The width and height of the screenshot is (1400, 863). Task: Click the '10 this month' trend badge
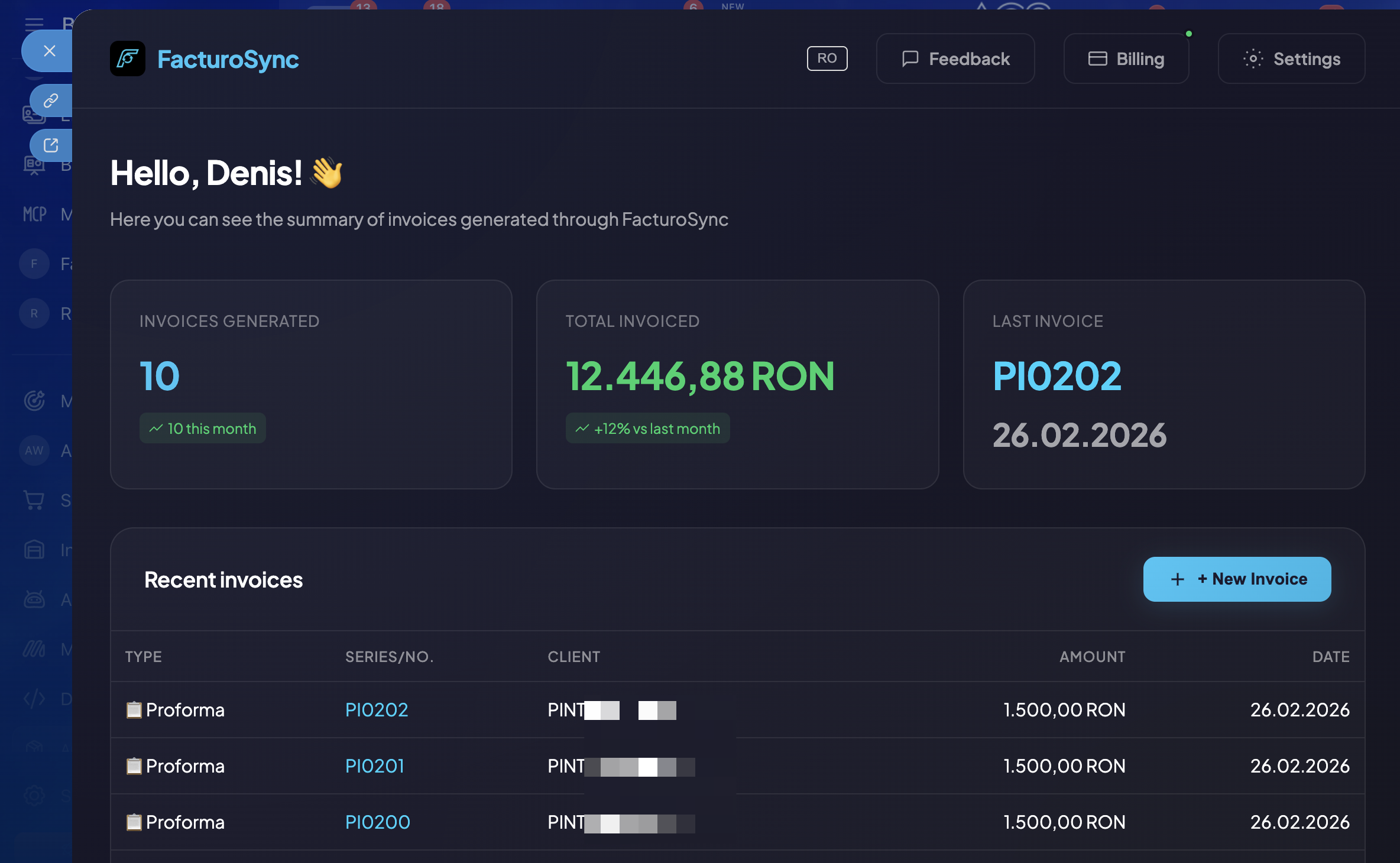202,429
